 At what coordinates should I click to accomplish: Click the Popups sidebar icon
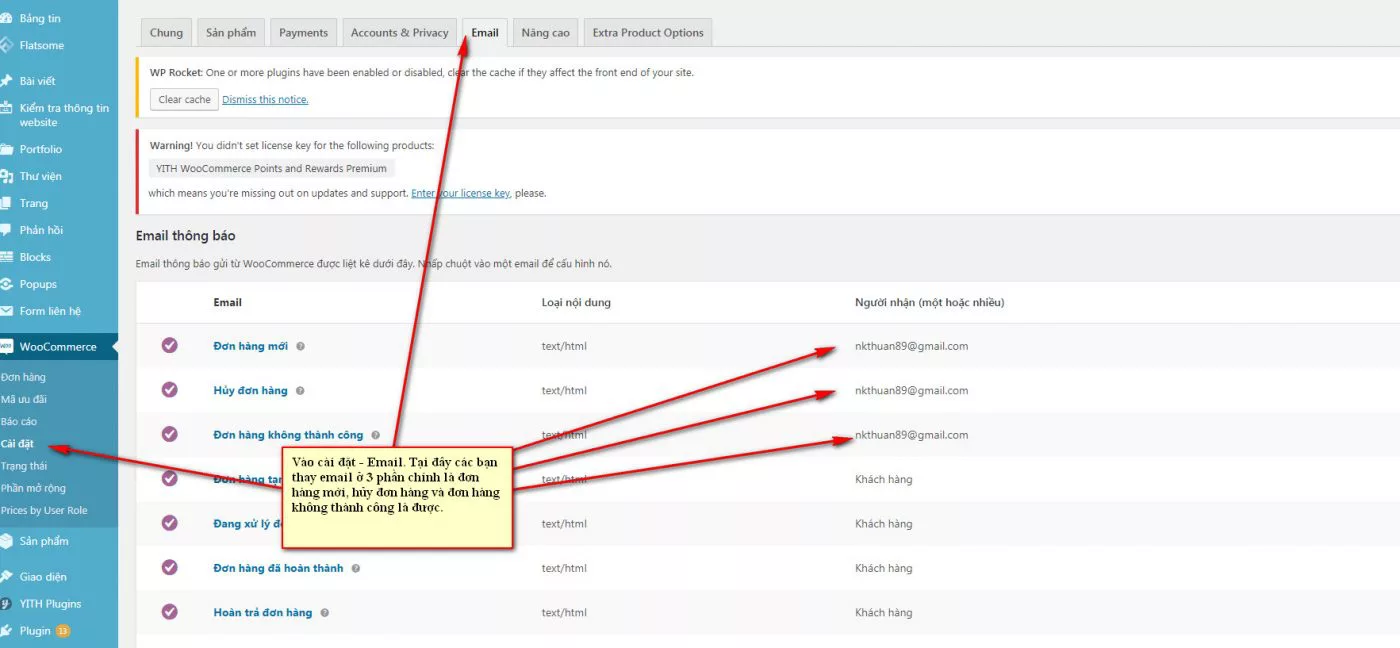pyautogui.click(x=10, y=283)
